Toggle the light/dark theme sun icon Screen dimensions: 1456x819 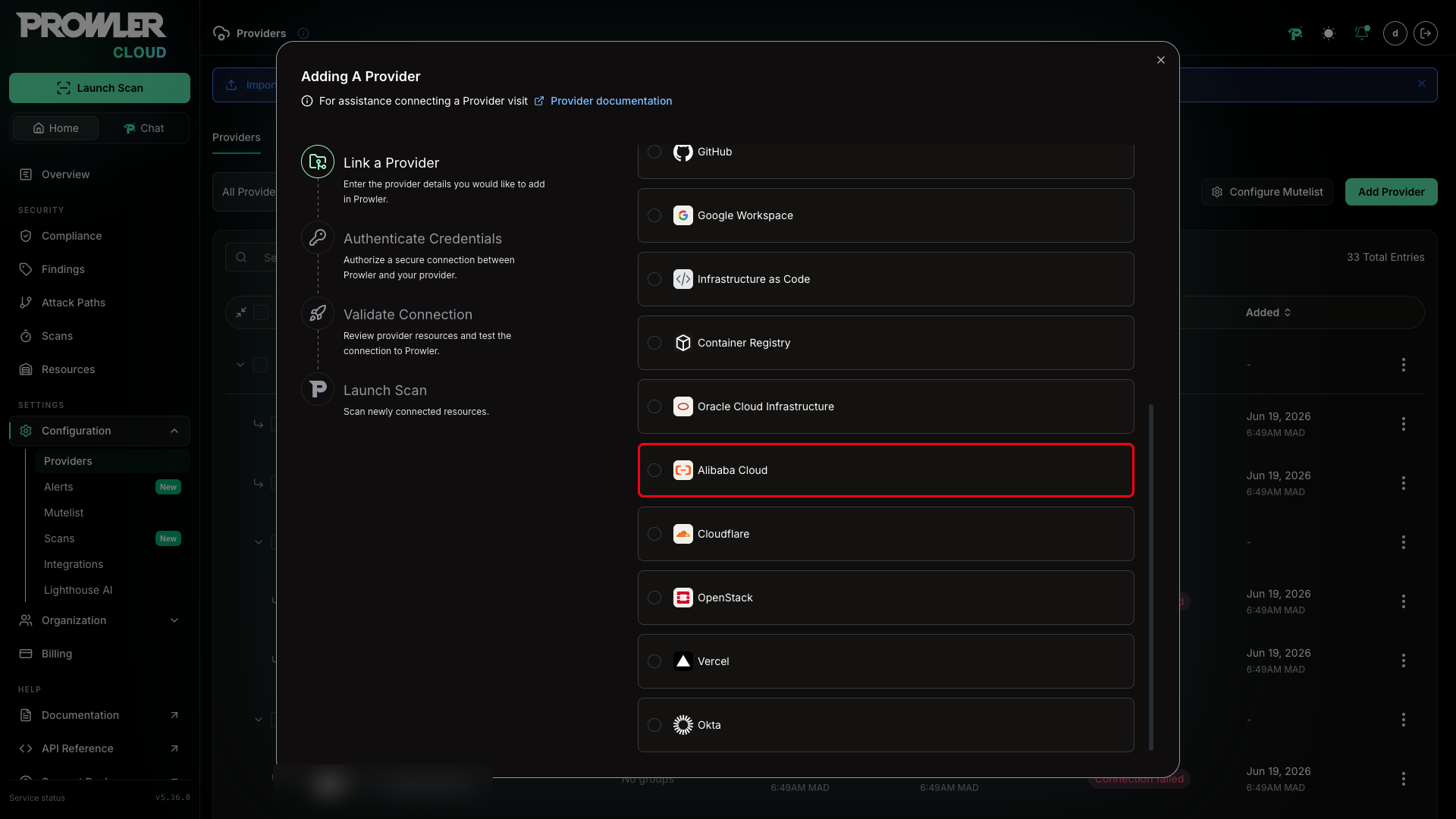coord(1329,33)
